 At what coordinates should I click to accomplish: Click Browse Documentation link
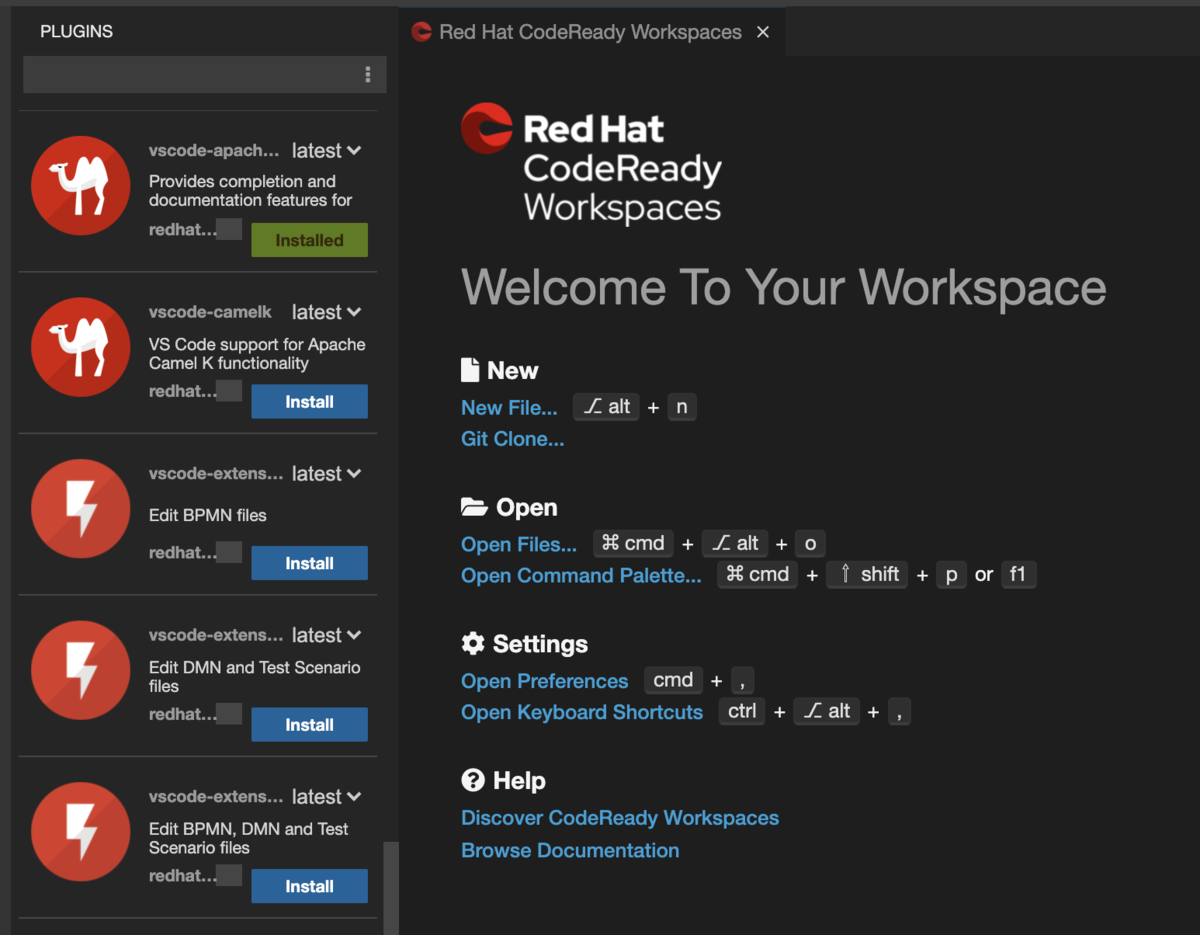pyautogui.click(x=570, y=850)
